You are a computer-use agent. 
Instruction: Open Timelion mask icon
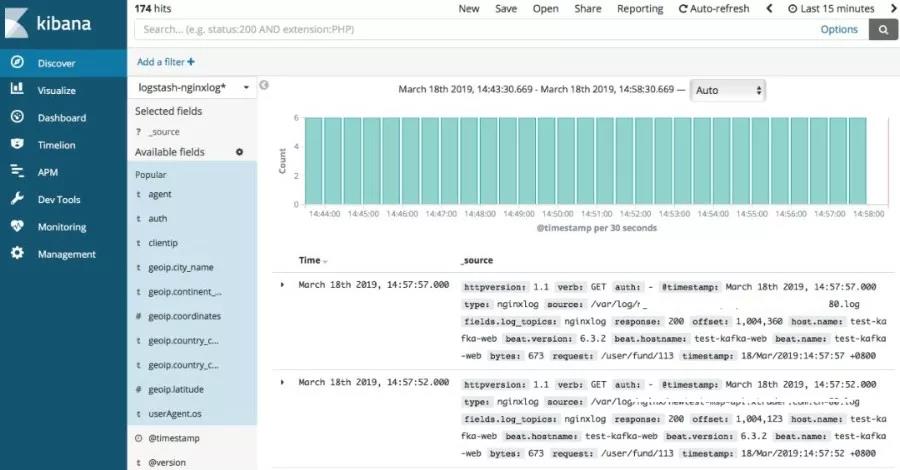coord(17,144)
